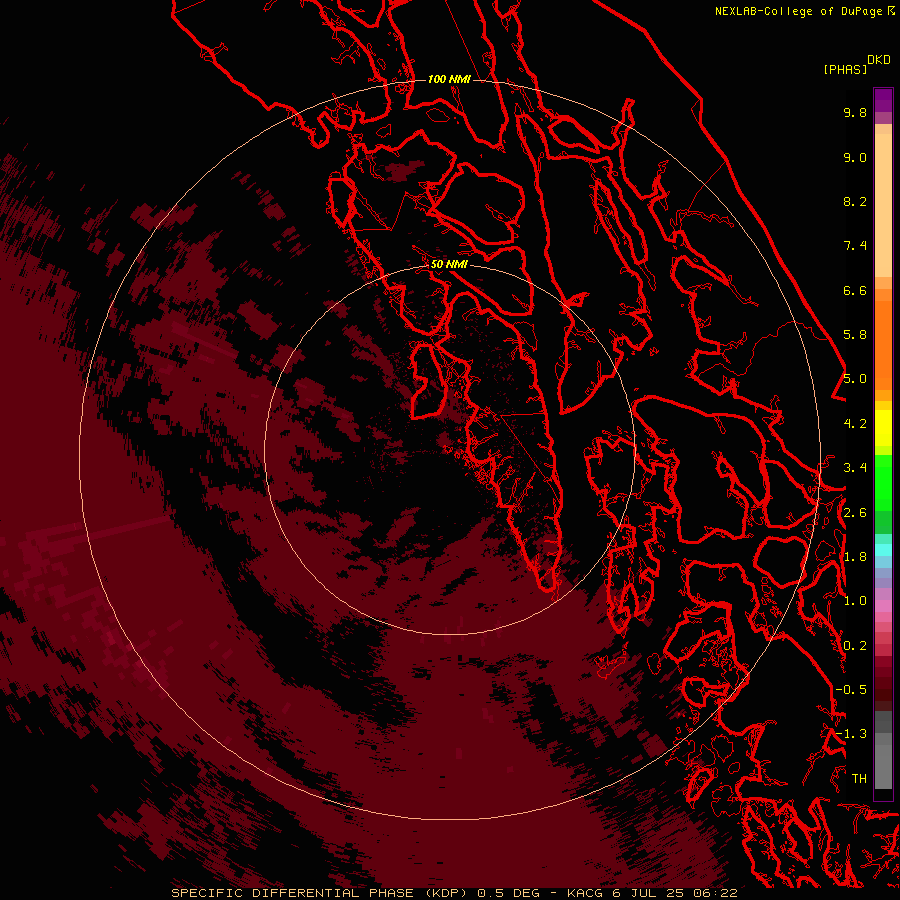Viewport: 900px width, 900px height.
Task: Click the 7.4 legend value
Action: pyautogui.click(x=855, y=246)
